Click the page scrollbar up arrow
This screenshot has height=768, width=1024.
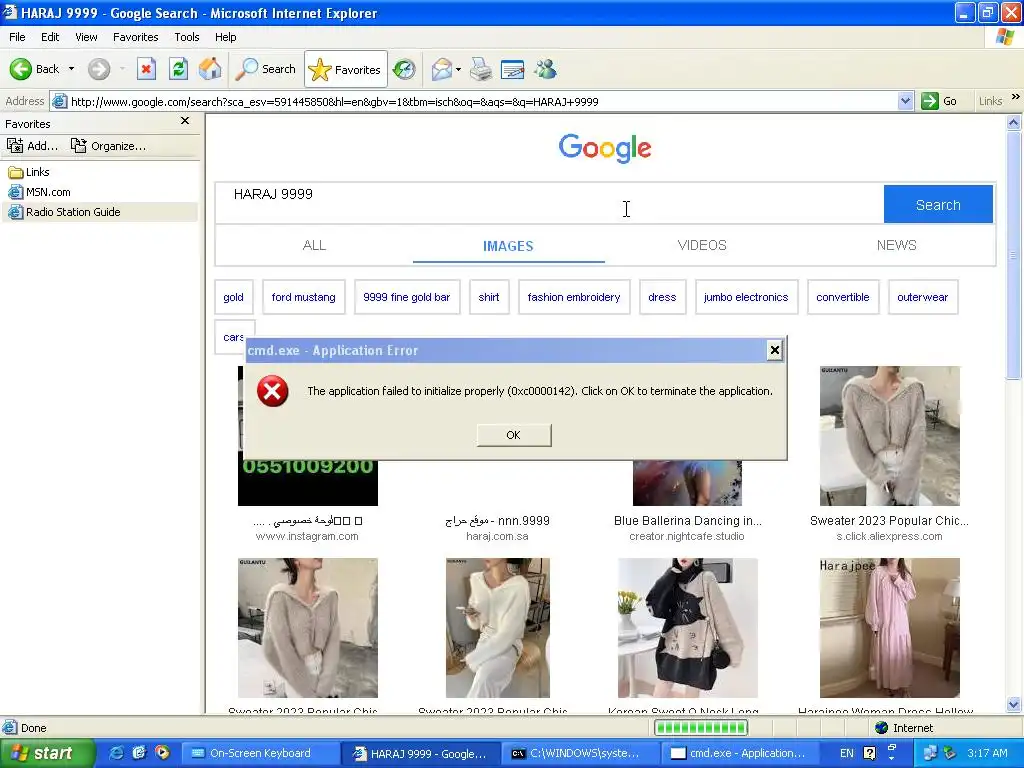(1014, 122)
